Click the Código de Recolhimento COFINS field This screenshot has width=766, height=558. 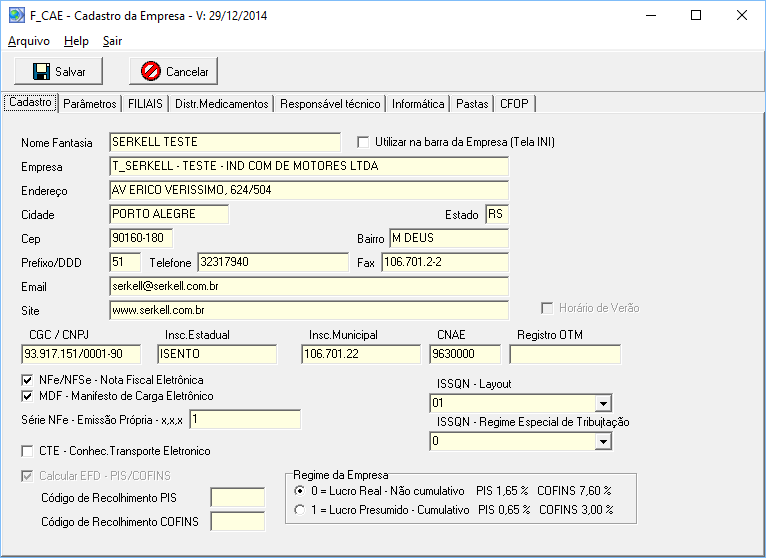tap(238, 521)
